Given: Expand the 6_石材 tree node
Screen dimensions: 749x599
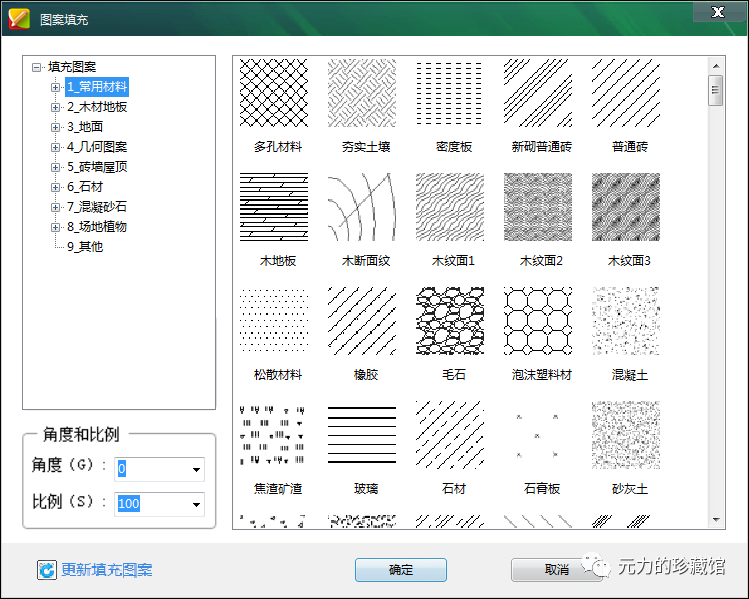Looking at the screenshot, I should pyautogui.click(x=55, y=187).
